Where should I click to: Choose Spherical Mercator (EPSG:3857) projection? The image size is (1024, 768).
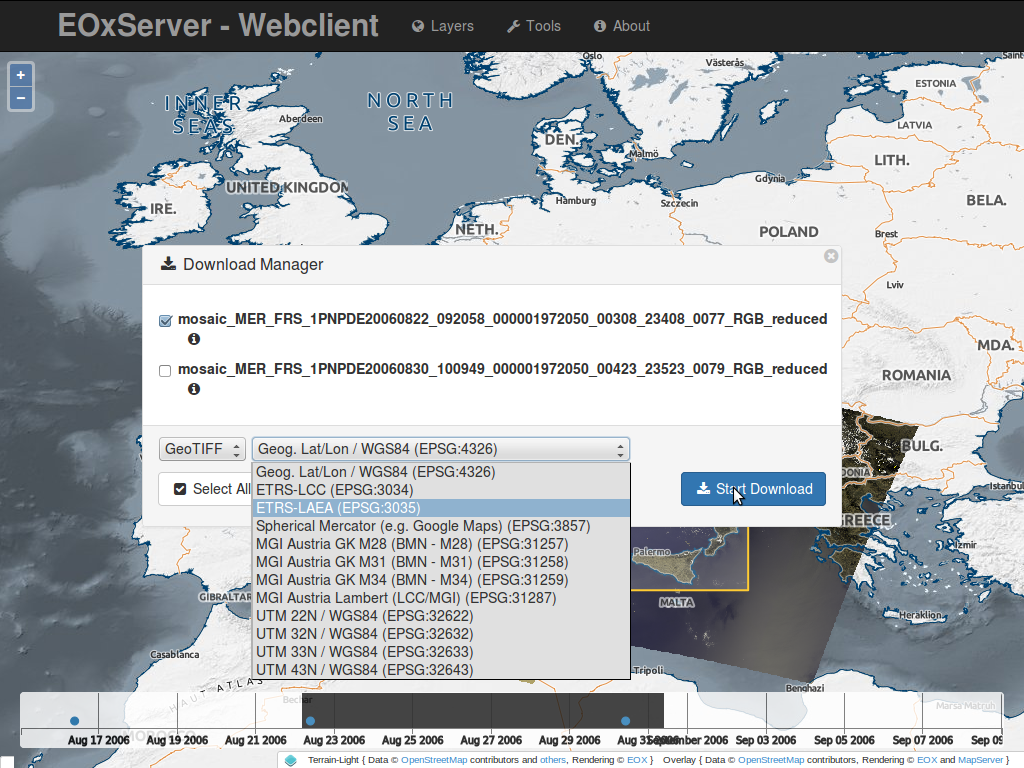tap(441, 526)
